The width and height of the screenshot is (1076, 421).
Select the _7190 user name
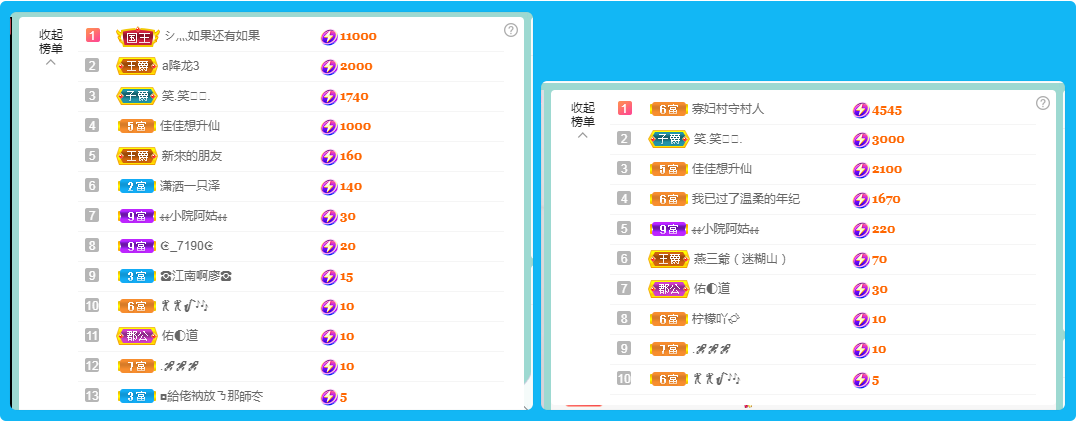[188, 245]
